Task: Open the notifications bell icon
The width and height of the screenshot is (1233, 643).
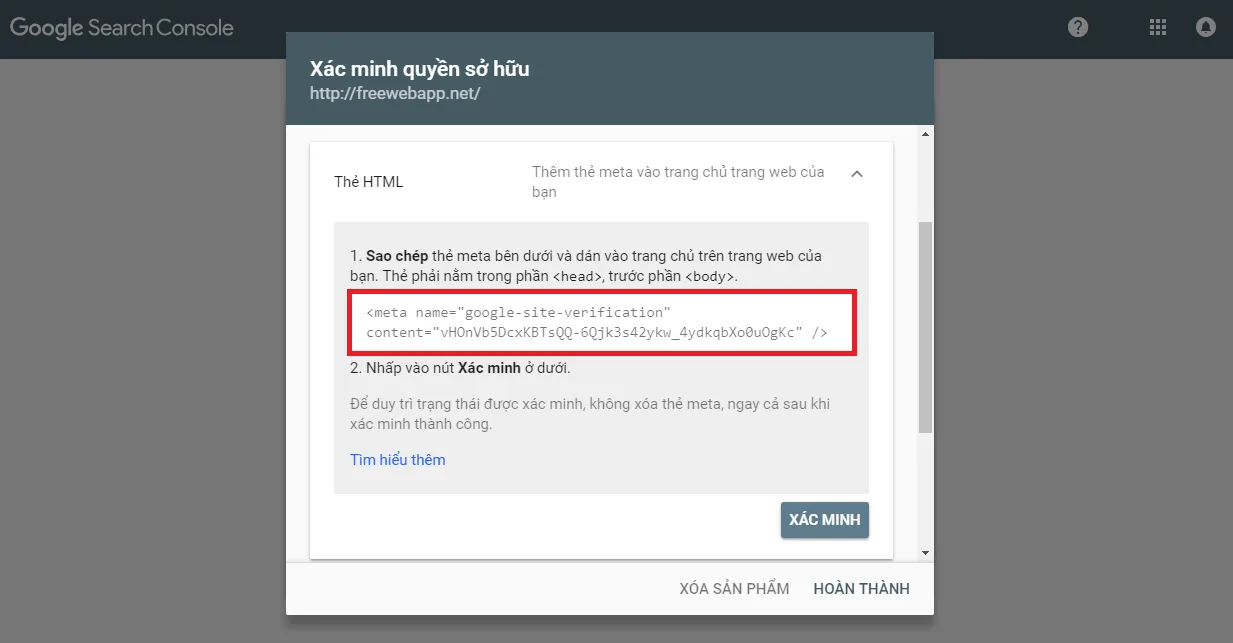Action: point(1206,28)
